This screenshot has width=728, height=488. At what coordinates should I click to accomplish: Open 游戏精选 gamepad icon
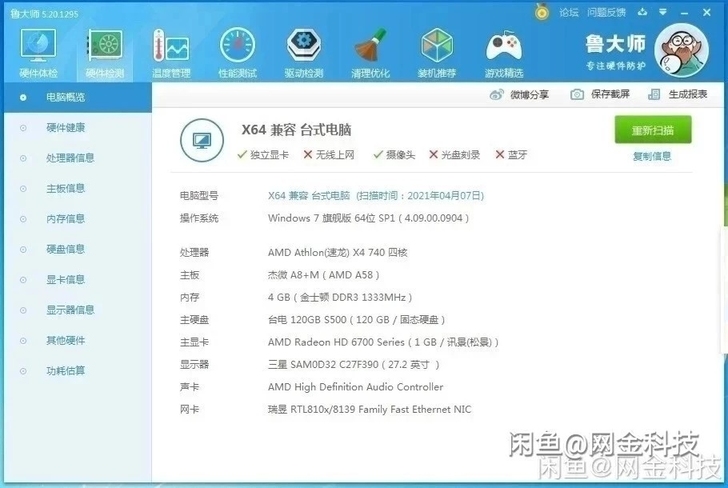click(504, 52)
